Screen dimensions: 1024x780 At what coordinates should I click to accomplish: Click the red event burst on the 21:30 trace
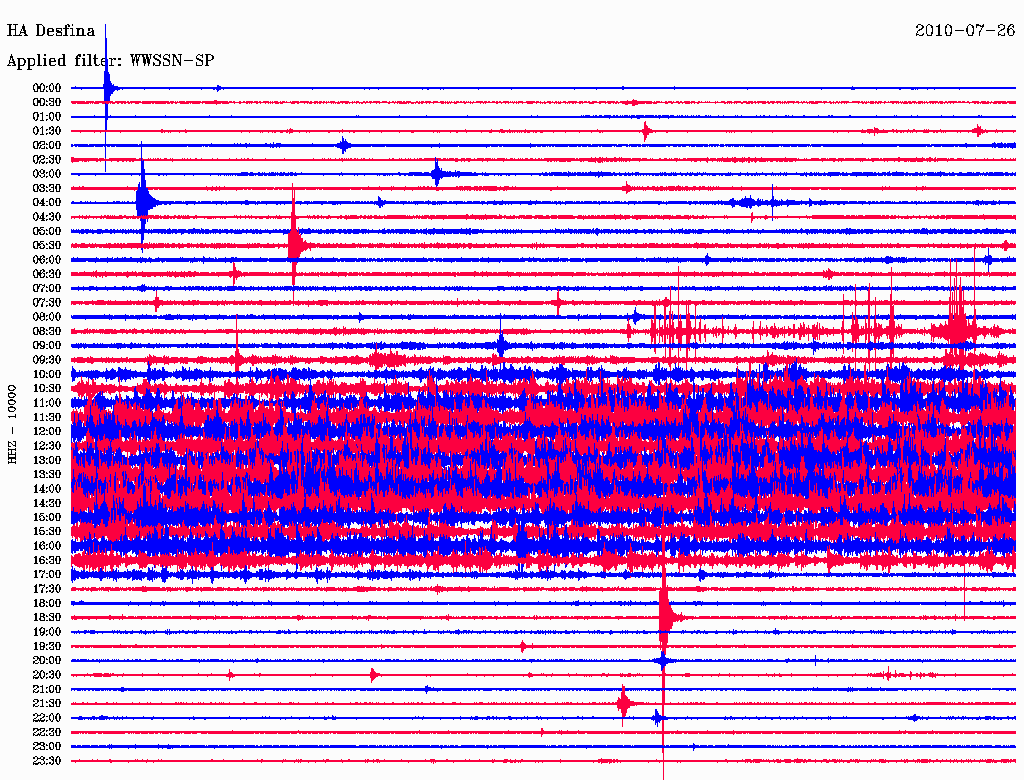pyautogui.click(x=625, y=704)
